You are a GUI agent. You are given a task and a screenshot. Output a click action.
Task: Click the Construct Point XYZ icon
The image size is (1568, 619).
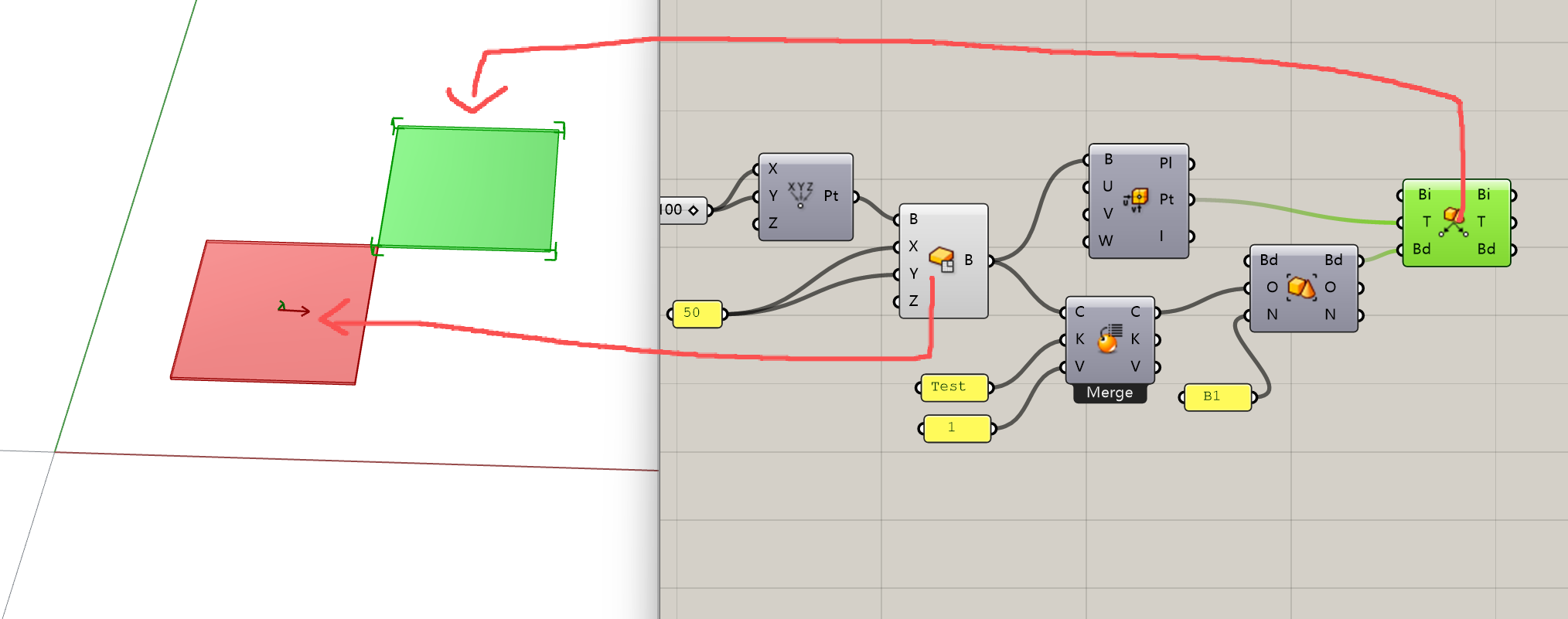[x=800, y=196]
